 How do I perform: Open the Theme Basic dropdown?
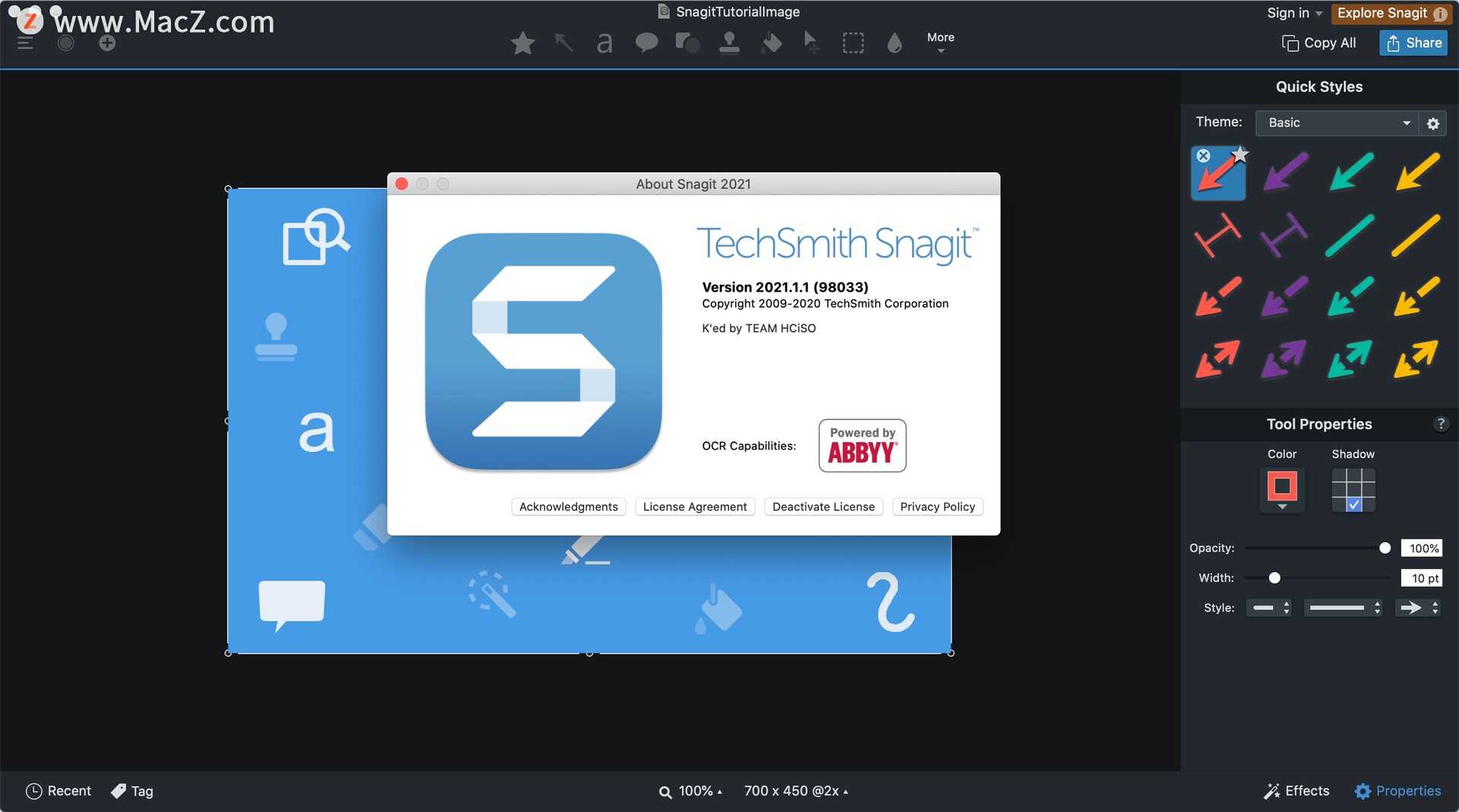[x=1337, y=123]
